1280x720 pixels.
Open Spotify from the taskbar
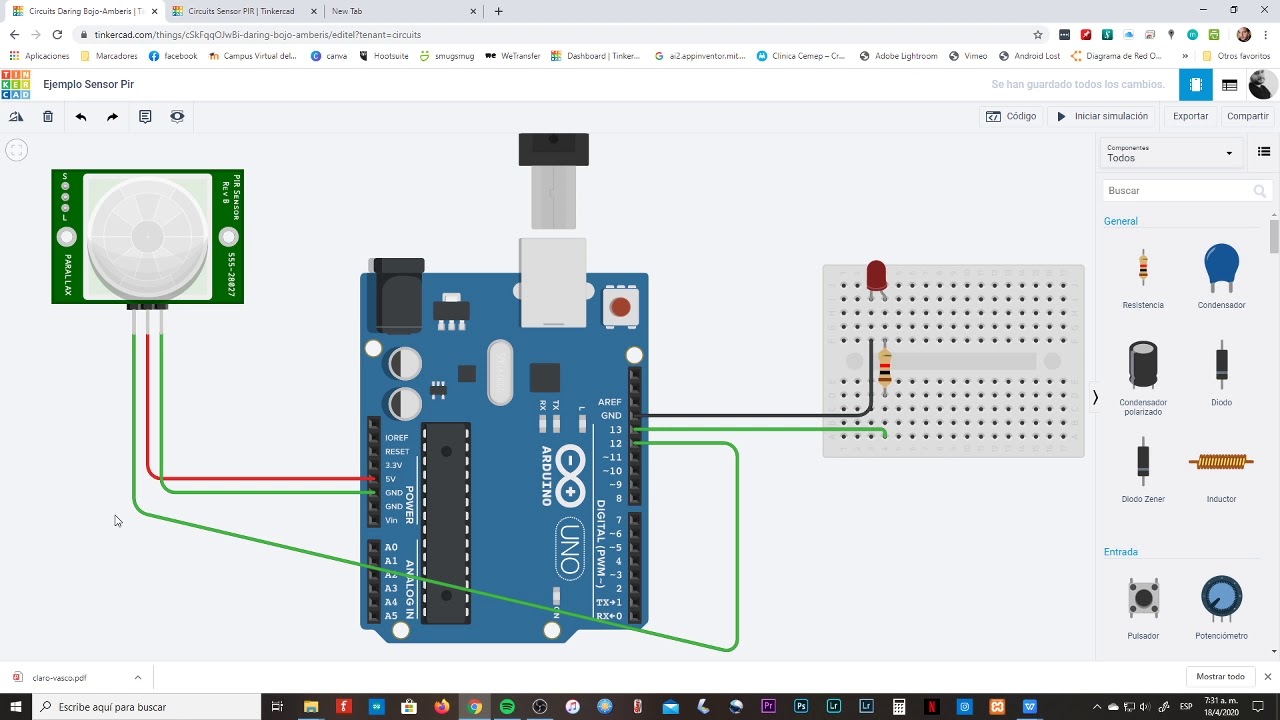coord(507,706)
